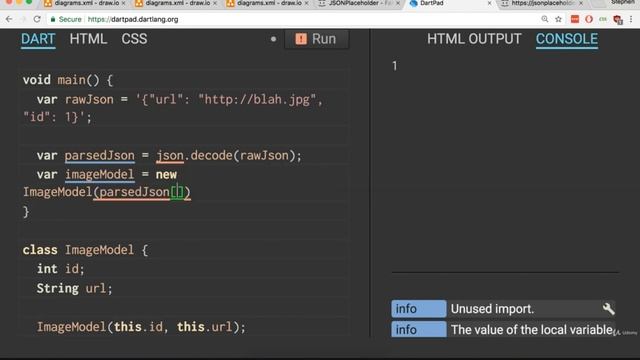
Task: Click the ImageModel(this.id, this.url) constructor
Action: [141, 327]
